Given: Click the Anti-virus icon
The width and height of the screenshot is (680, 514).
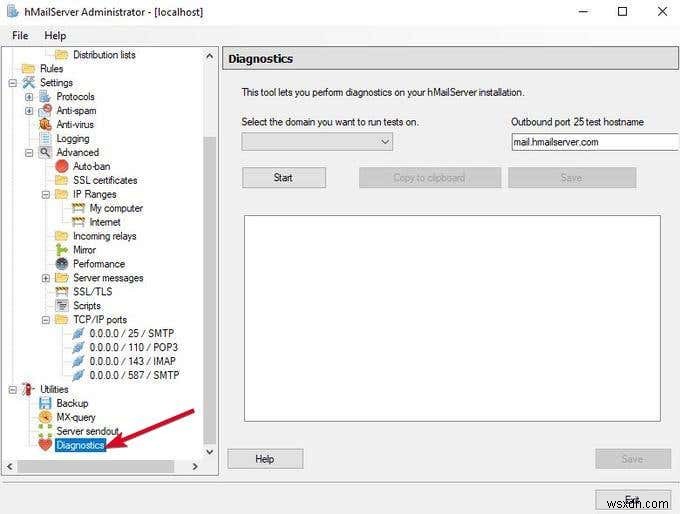Looking at the screenshot, I should [x=45, y=124].
